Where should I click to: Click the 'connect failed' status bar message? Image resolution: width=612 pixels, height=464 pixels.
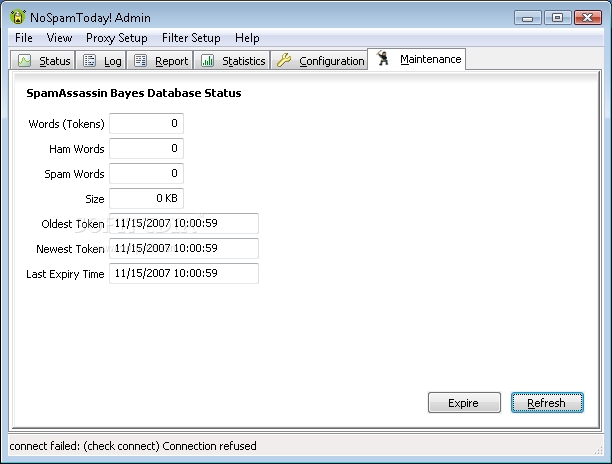[x=133, y=446]
